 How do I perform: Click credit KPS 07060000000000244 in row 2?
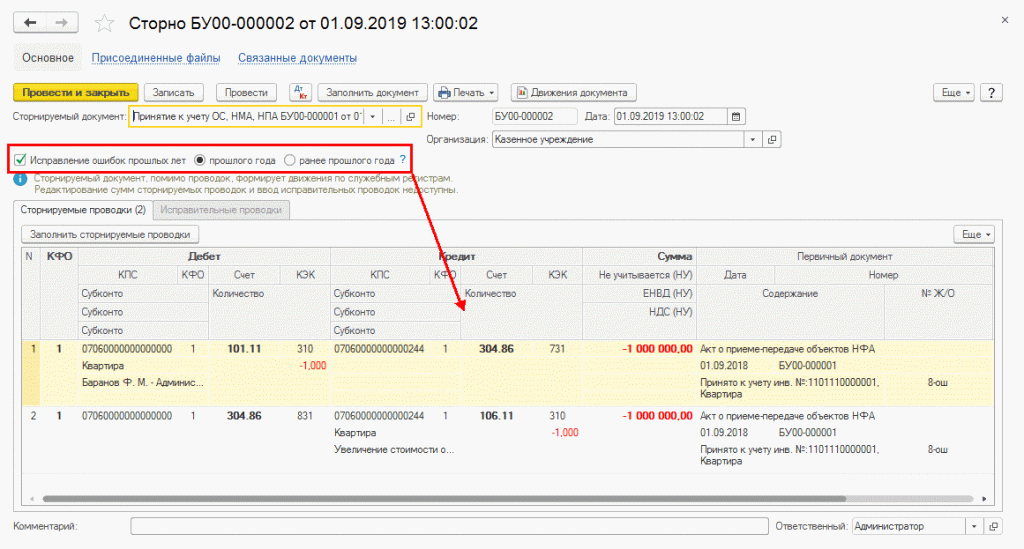click(x=379, y=416)
